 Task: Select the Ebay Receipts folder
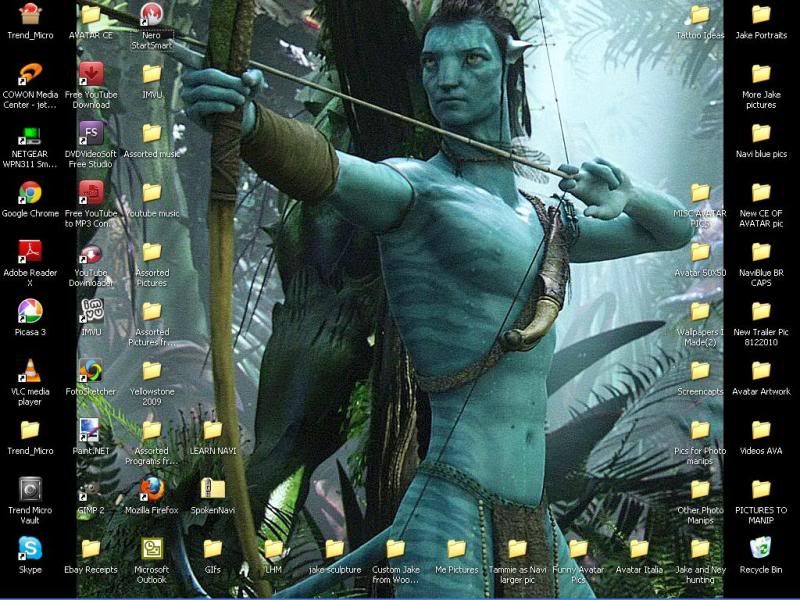pos(91,548)
